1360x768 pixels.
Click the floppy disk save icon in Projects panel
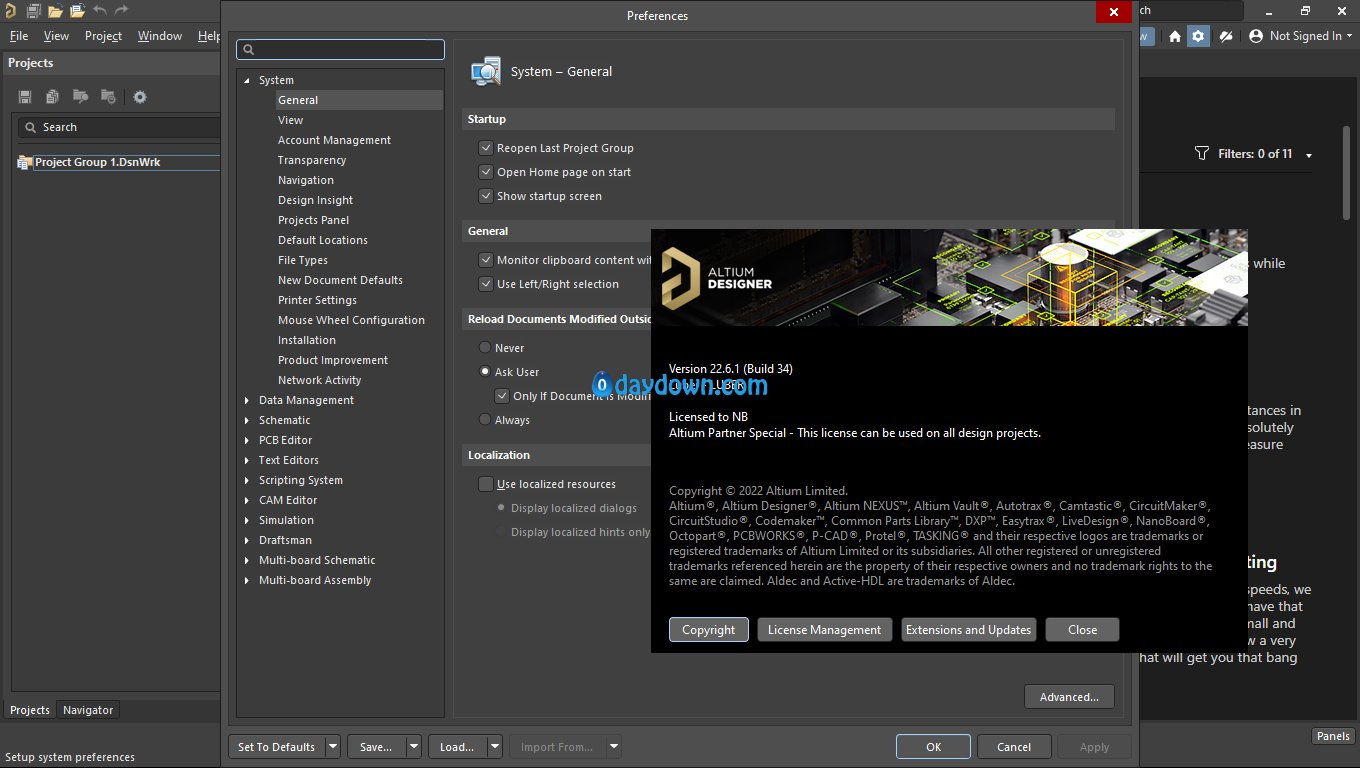[x=25, y=97]
